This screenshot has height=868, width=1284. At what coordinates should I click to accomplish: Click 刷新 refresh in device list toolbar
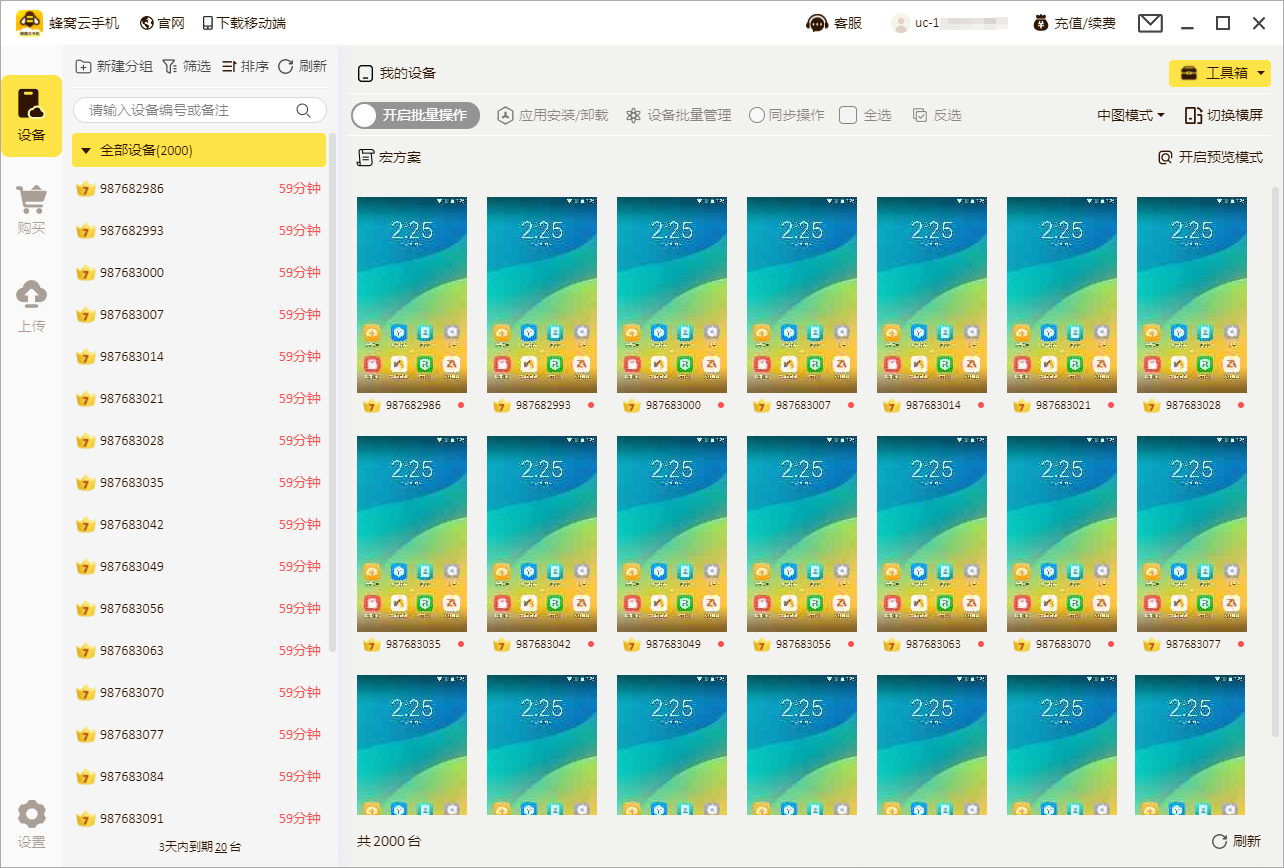(302, 66)
